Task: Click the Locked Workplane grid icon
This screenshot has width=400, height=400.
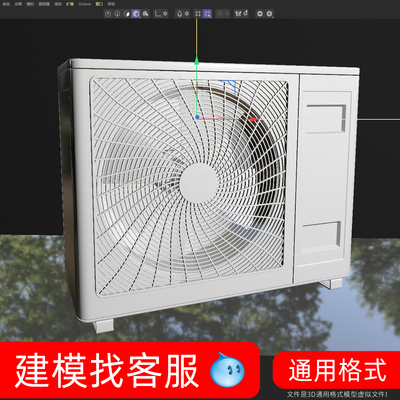Action: (198, 14)
